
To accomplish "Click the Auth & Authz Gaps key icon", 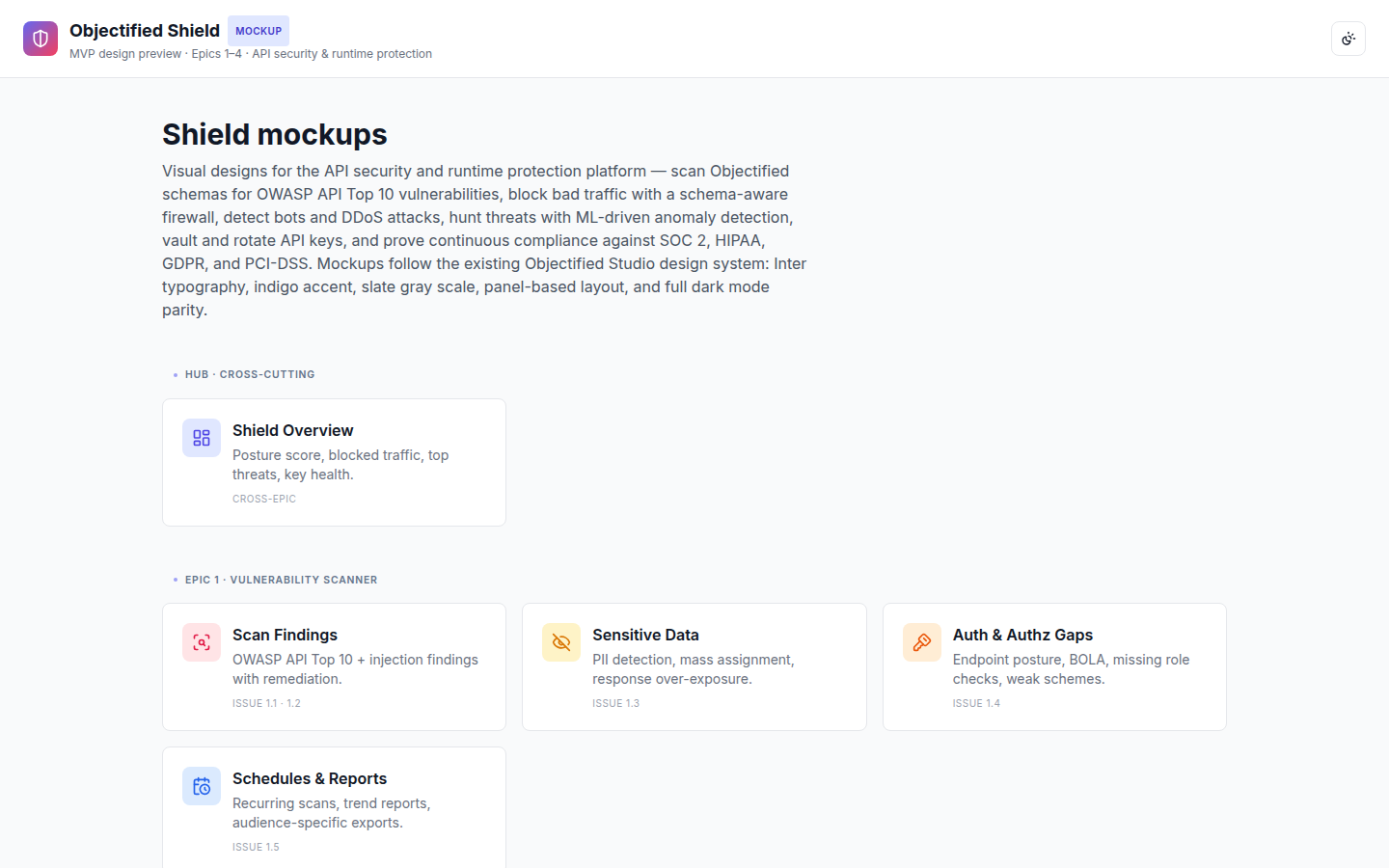I will (x=922, y=642).
